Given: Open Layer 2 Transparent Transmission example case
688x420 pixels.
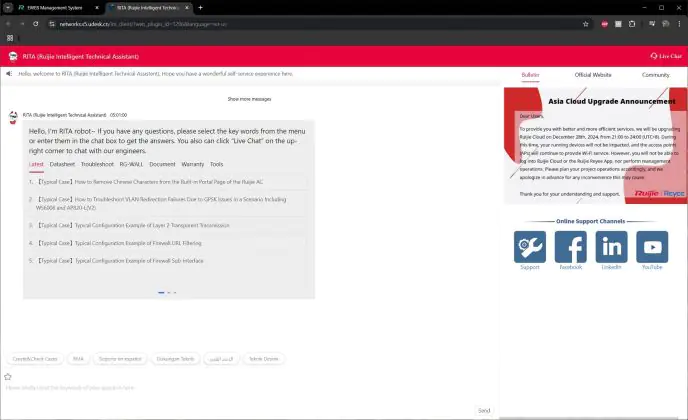Looking at the screenshot, I should click(133, 225).
